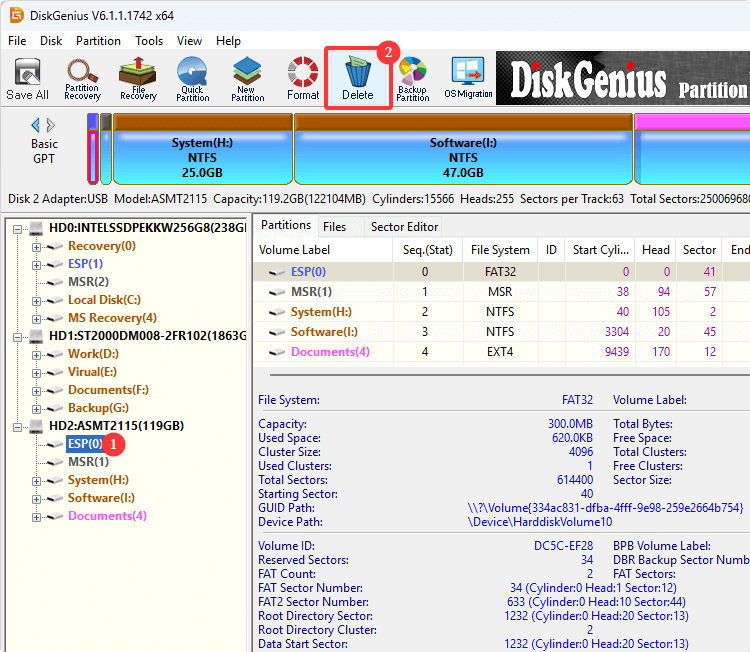750x652 pixels.
Task: Select System(H:) row in partitions table
Action: [501, 312]
